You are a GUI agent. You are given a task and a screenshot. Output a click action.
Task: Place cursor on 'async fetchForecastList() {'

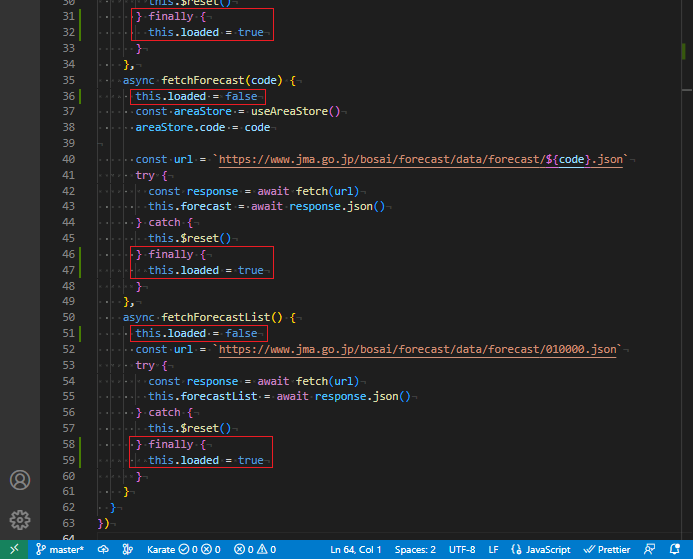pos(209,317)
